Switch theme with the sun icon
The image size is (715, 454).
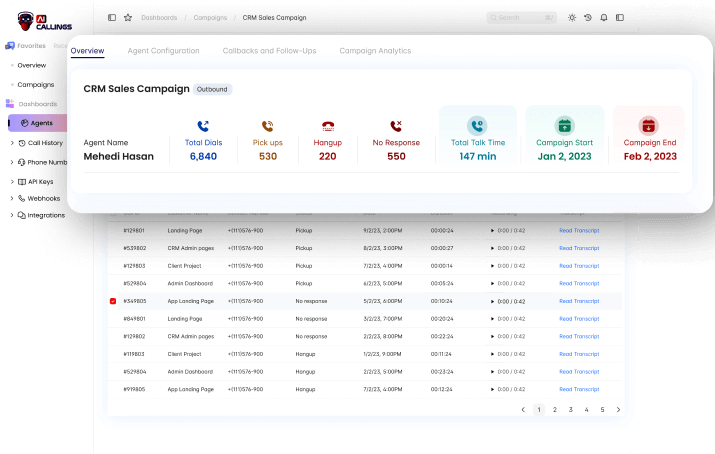[572, 17]
